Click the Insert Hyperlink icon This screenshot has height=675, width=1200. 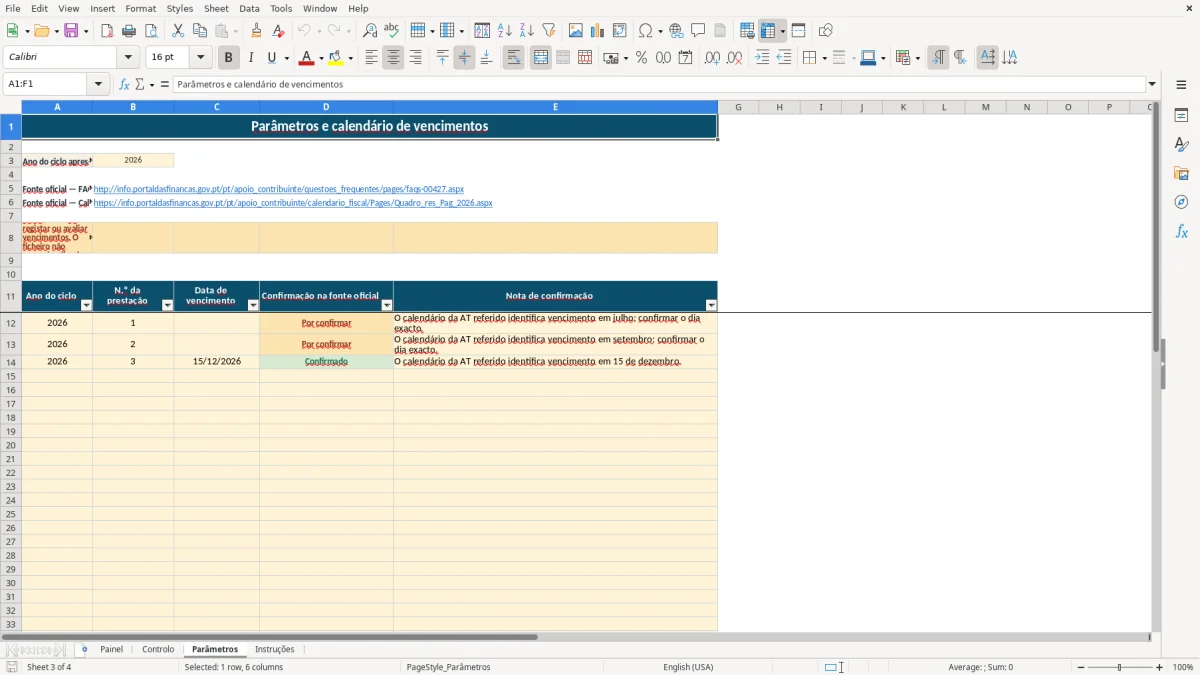677,31
